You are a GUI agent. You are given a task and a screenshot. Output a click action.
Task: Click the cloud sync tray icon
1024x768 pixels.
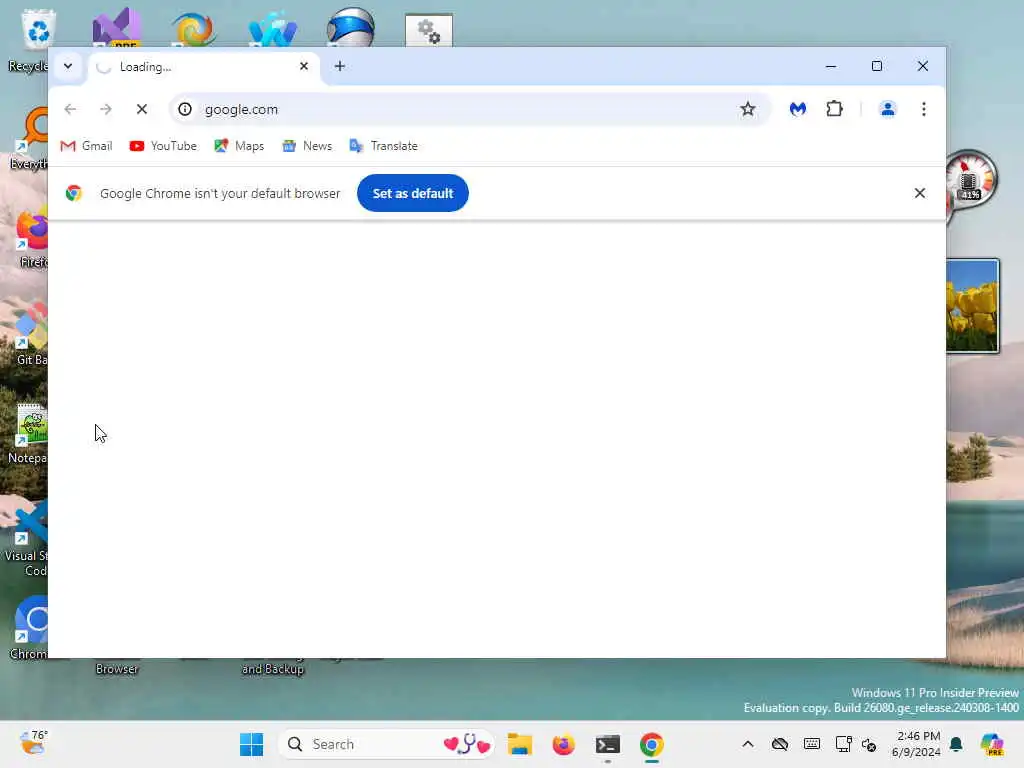[780, 744]
